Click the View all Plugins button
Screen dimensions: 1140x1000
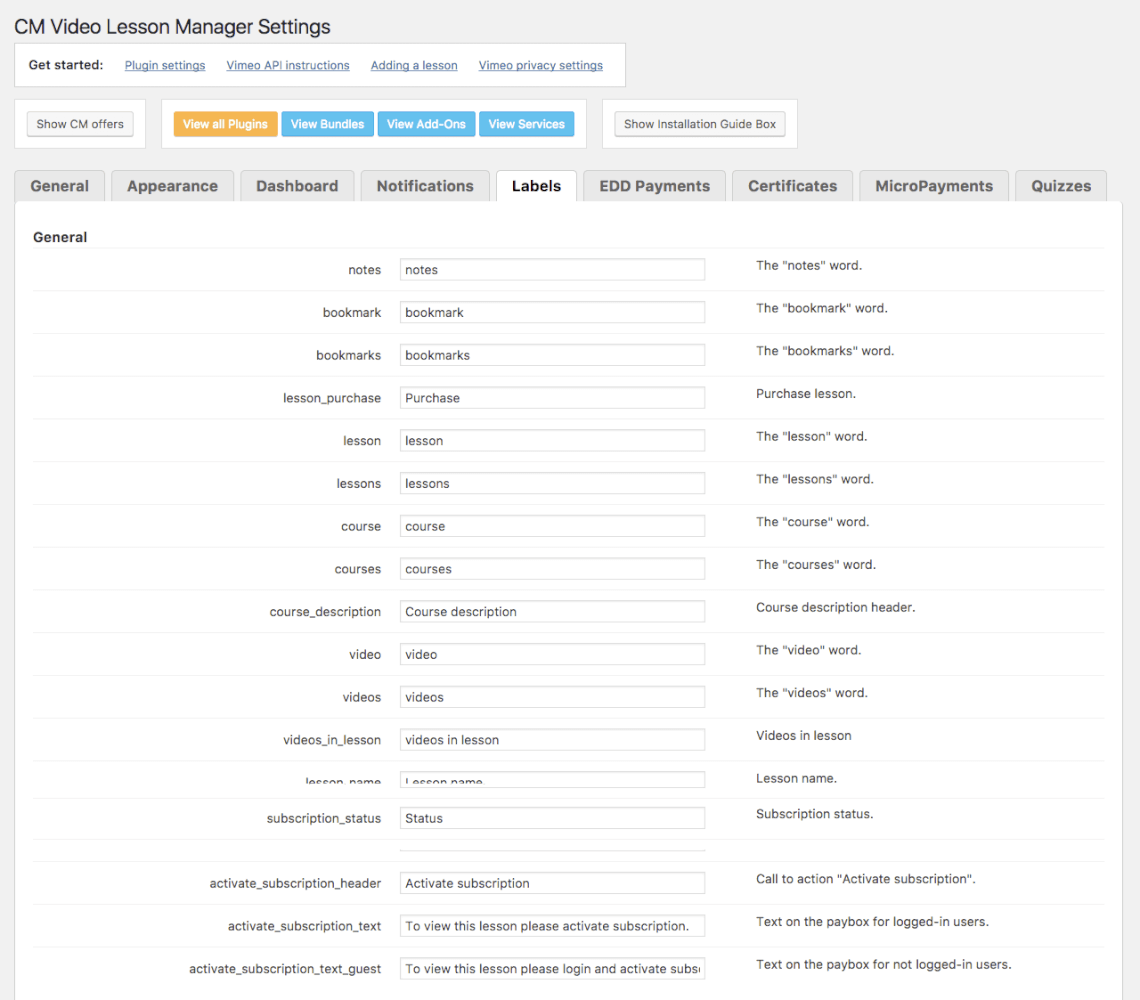pyautogui.click(x=225, y=124)
